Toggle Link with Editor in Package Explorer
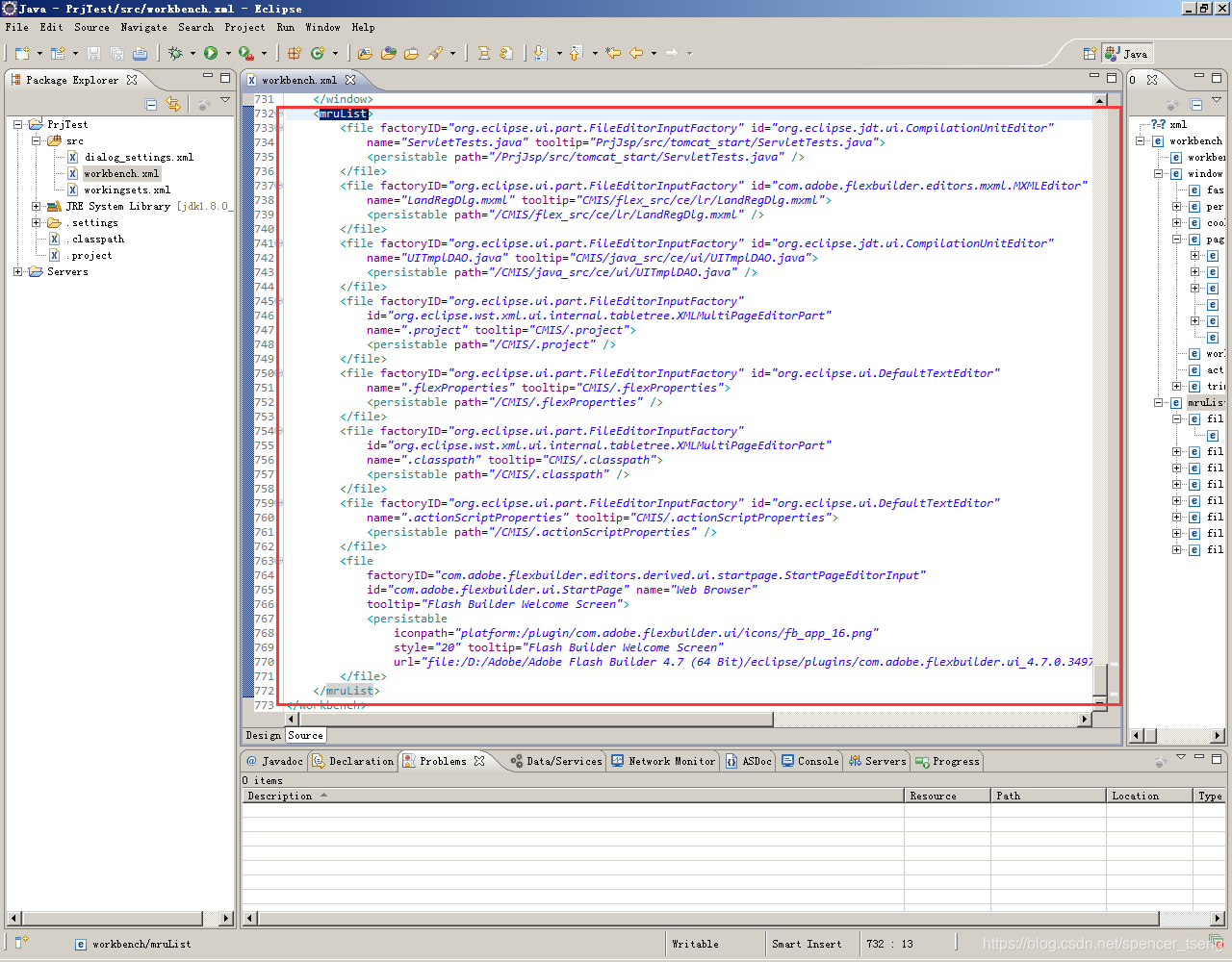Image resolution: width=1232 pixels, height=962 pixels. [x=173, y=103]
